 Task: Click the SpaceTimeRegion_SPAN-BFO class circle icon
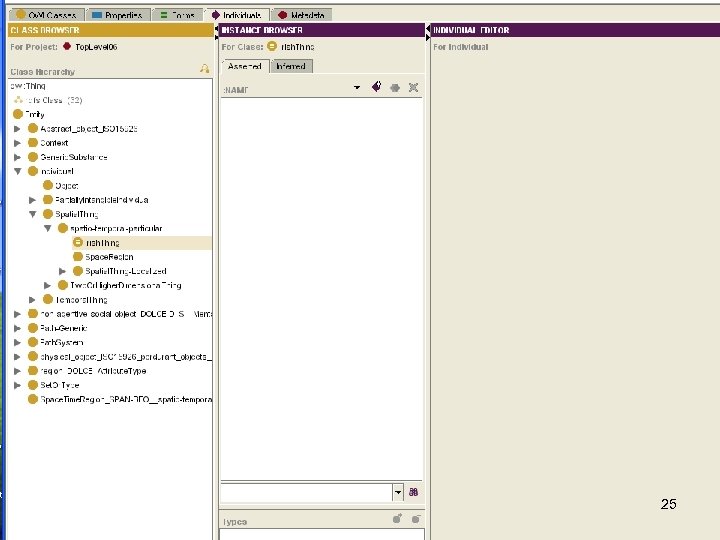33,399
